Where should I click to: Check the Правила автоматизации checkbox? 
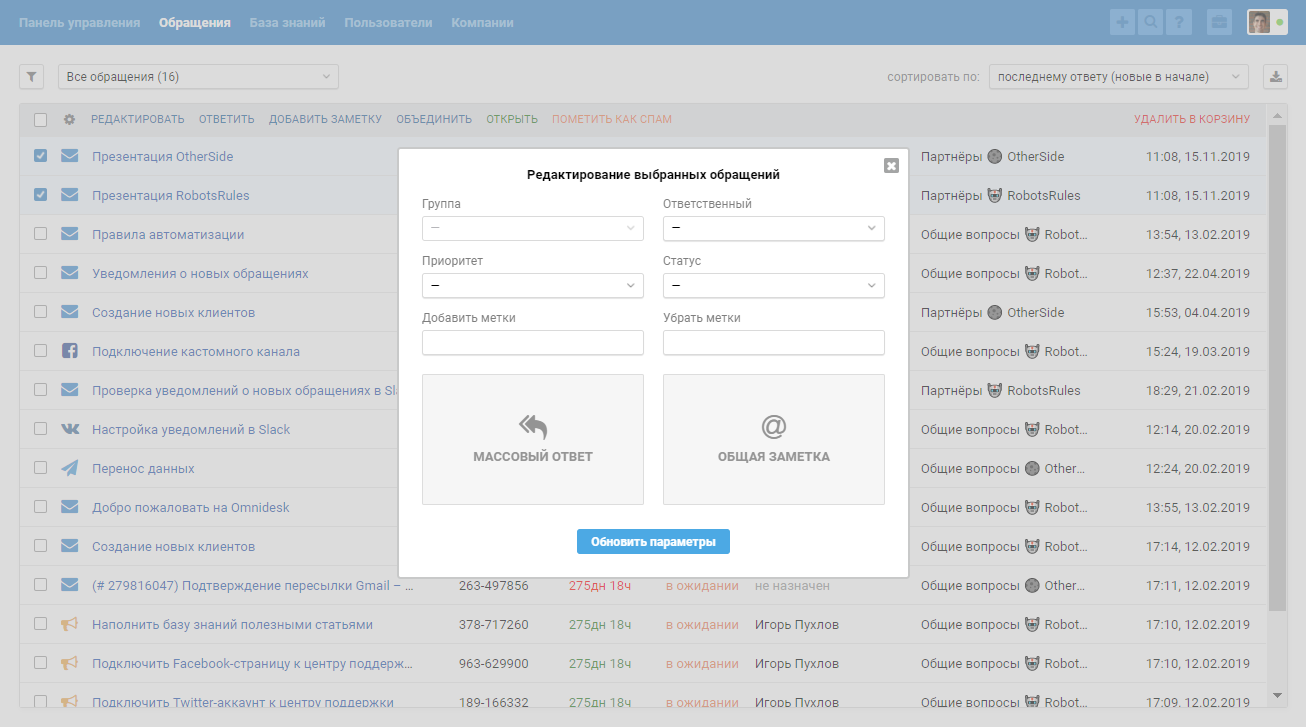(40, 234)
